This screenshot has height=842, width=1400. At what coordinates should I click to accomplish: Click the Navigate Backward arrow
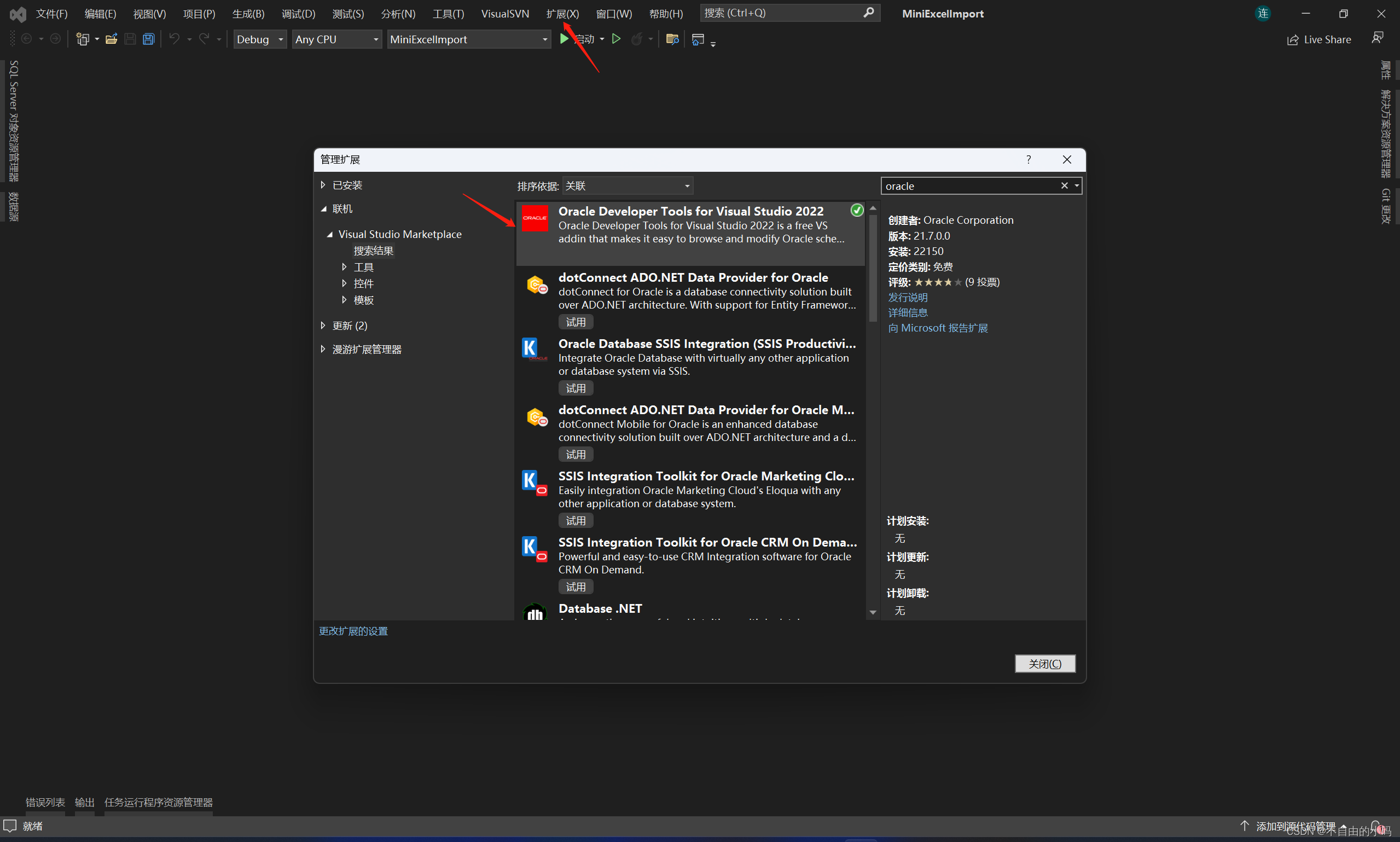tap(27, 39)
